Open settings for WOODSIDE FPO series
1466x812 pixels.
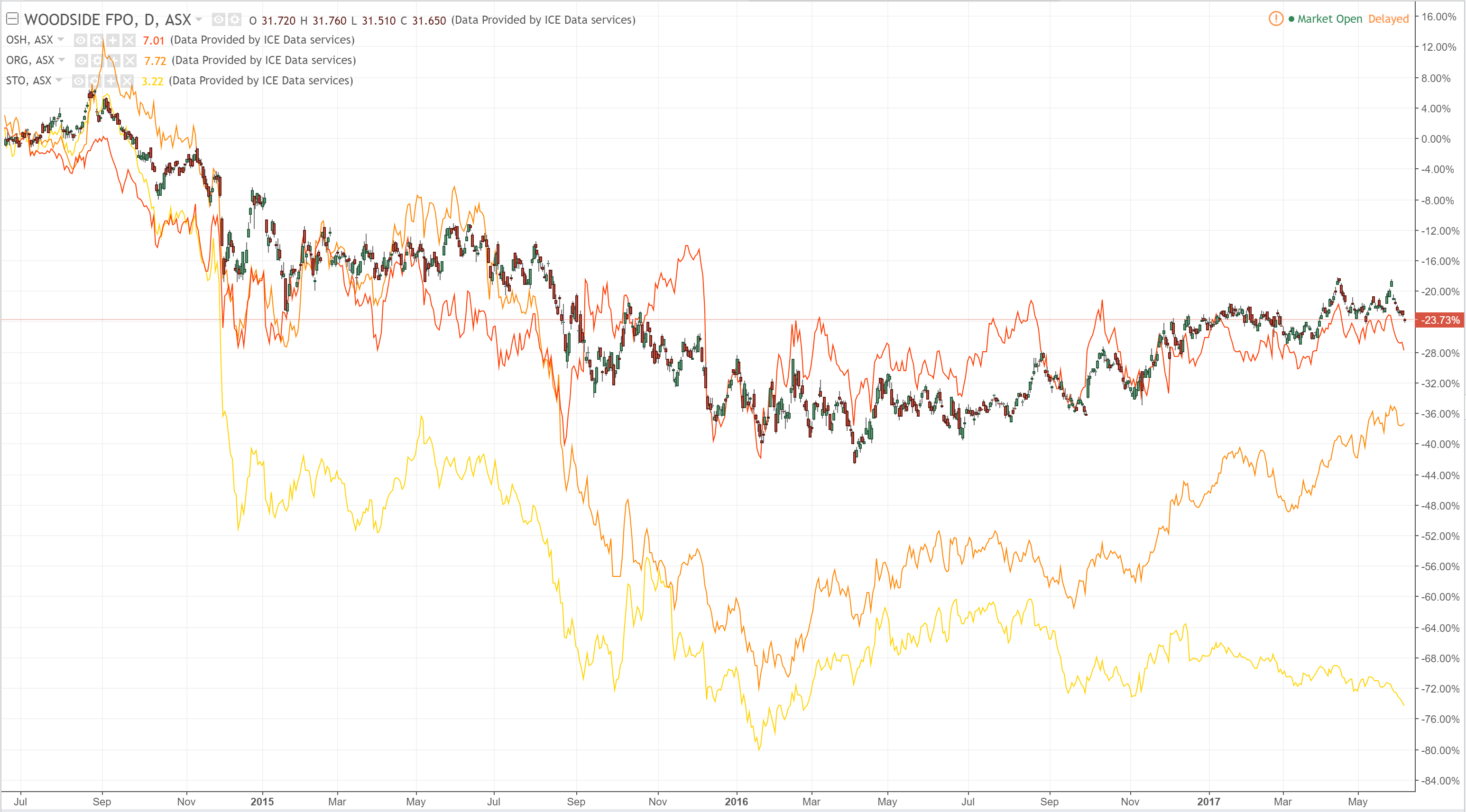[234, 20]
